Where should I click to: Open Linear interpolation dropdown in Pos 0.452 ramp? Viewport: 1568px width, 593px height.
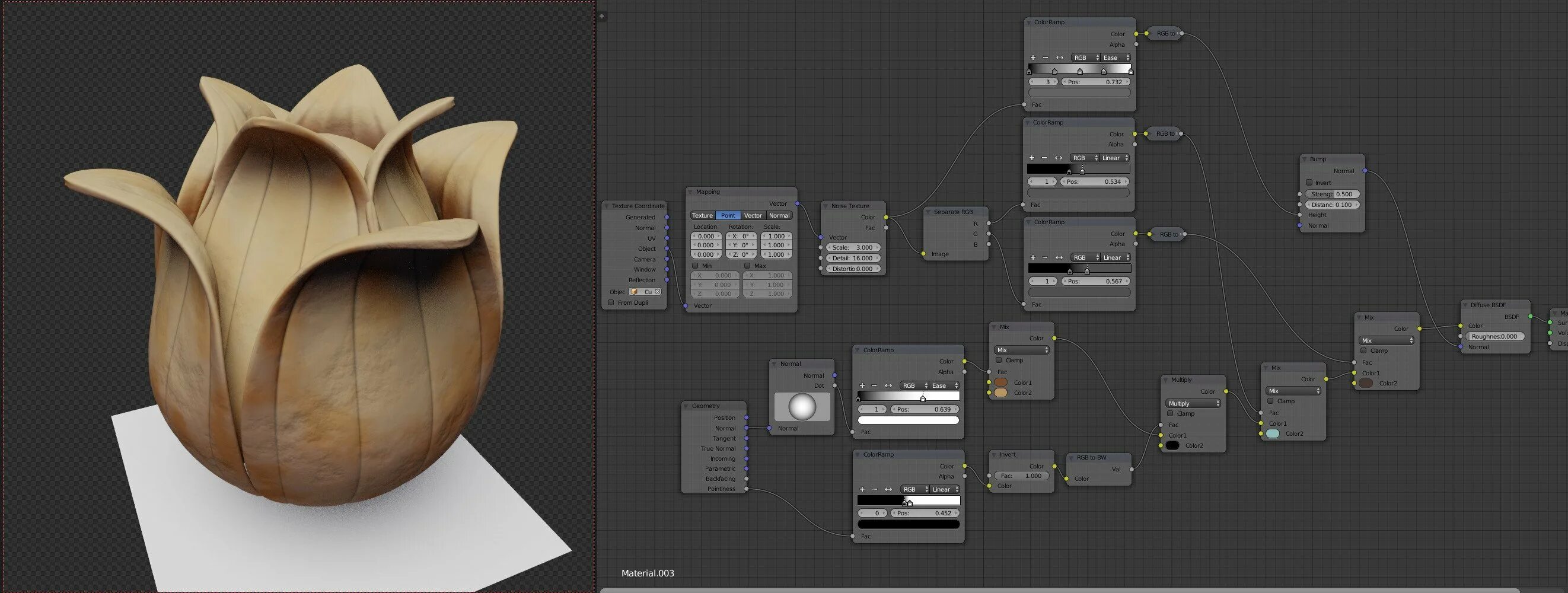point(945,489)
